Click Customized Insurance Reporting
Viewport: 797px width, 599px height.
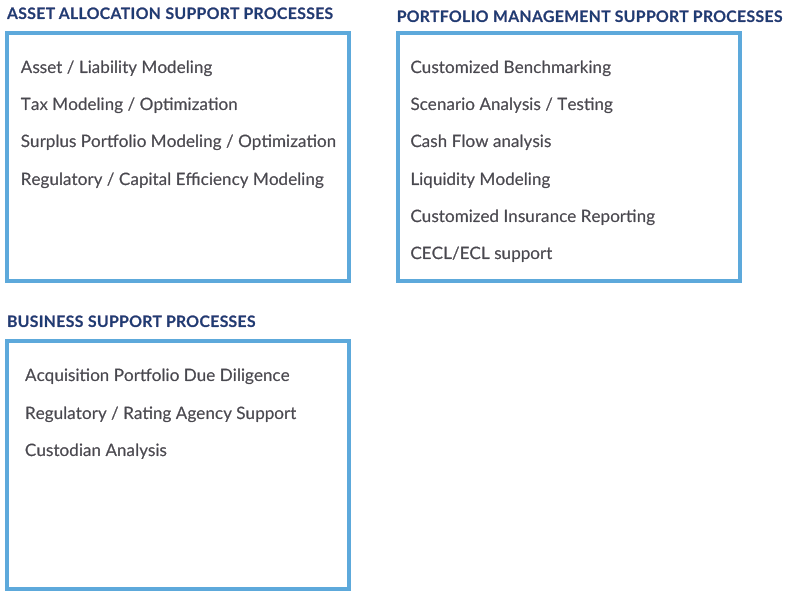(x=533, y=217)
